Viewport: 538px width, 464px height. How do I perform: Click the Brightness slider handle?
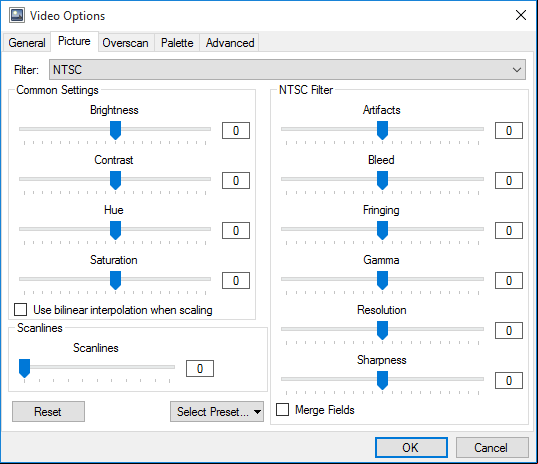(115, 130)
